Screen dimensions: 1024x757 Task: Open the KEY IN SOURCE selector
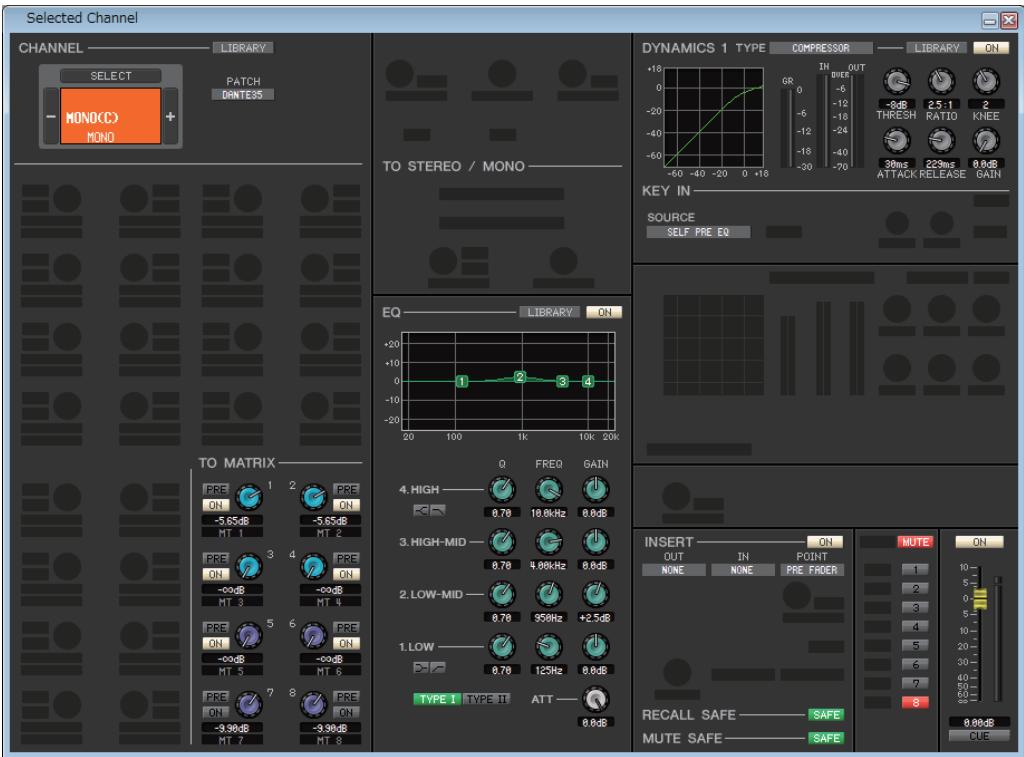(x=698, y=232)
